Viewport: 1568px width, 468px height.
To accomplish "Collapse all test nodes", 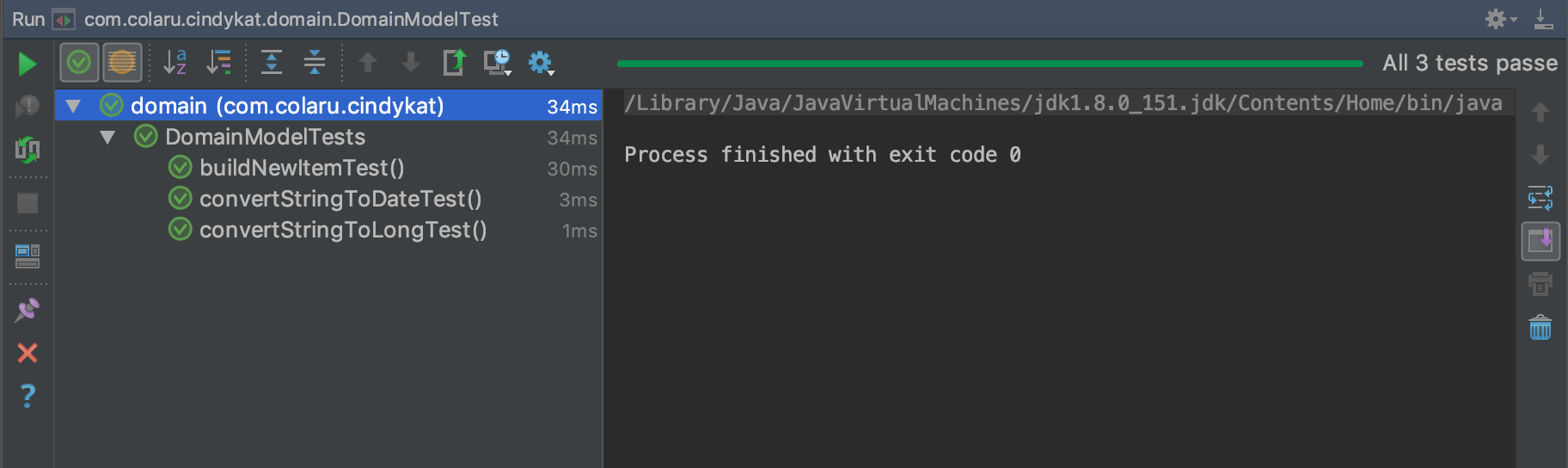I will tap(315, 62).
